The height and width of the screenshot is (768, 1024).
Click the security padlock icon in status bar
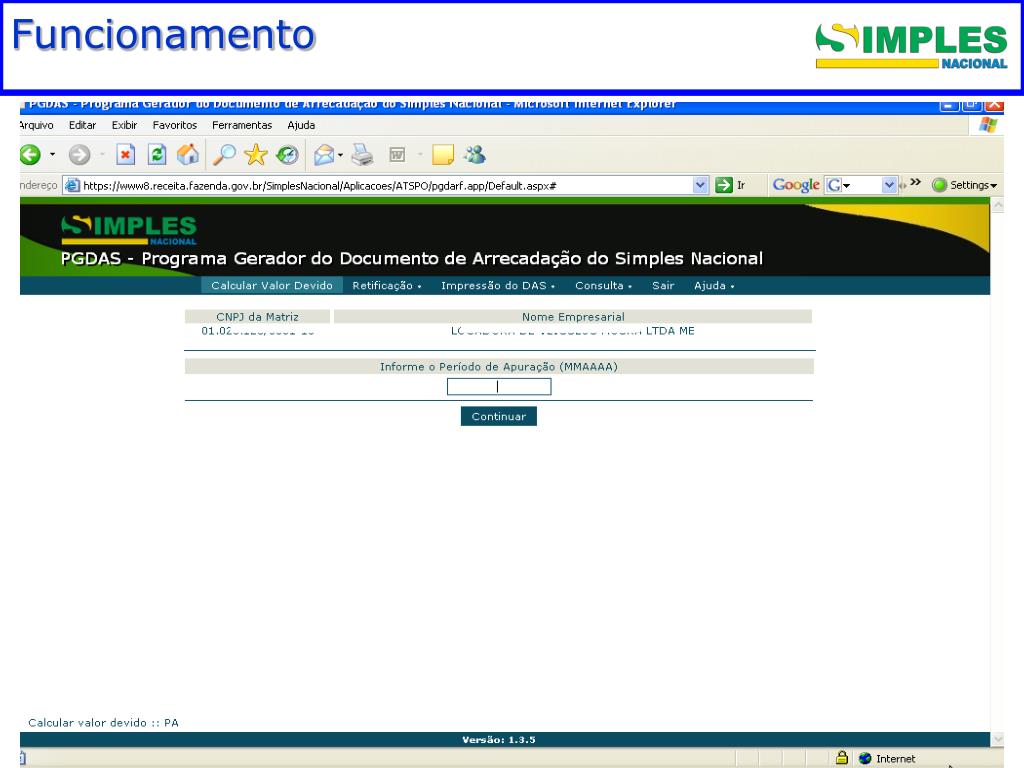842,758
